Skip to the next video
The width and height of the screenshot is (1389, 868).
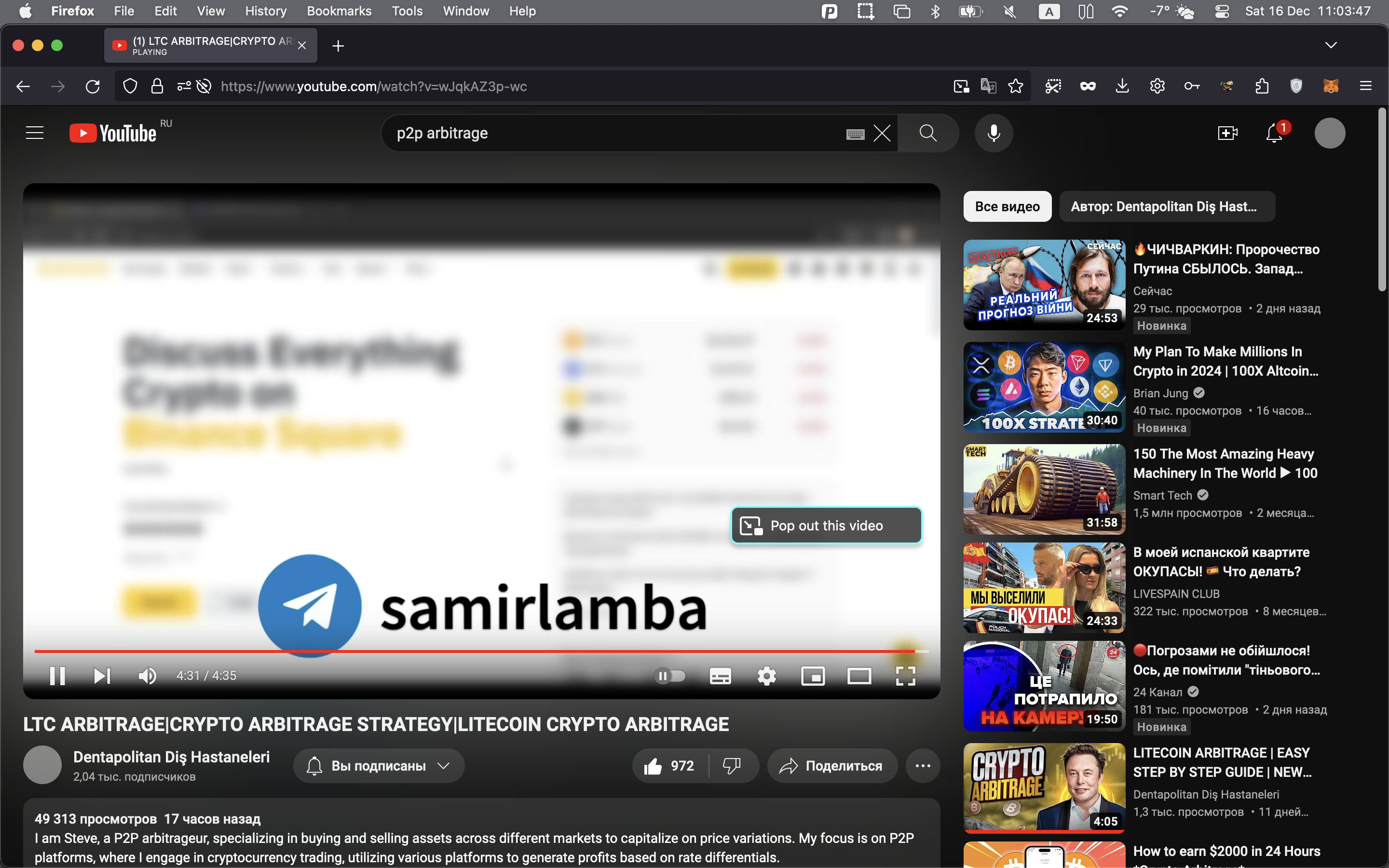102,676
